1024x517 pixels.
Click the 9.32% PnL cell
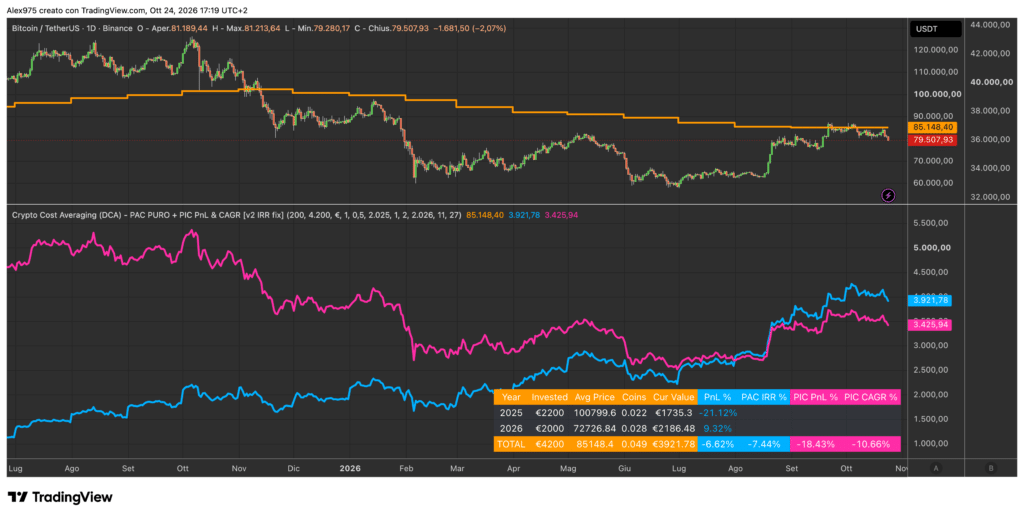(x=717, y=428)
